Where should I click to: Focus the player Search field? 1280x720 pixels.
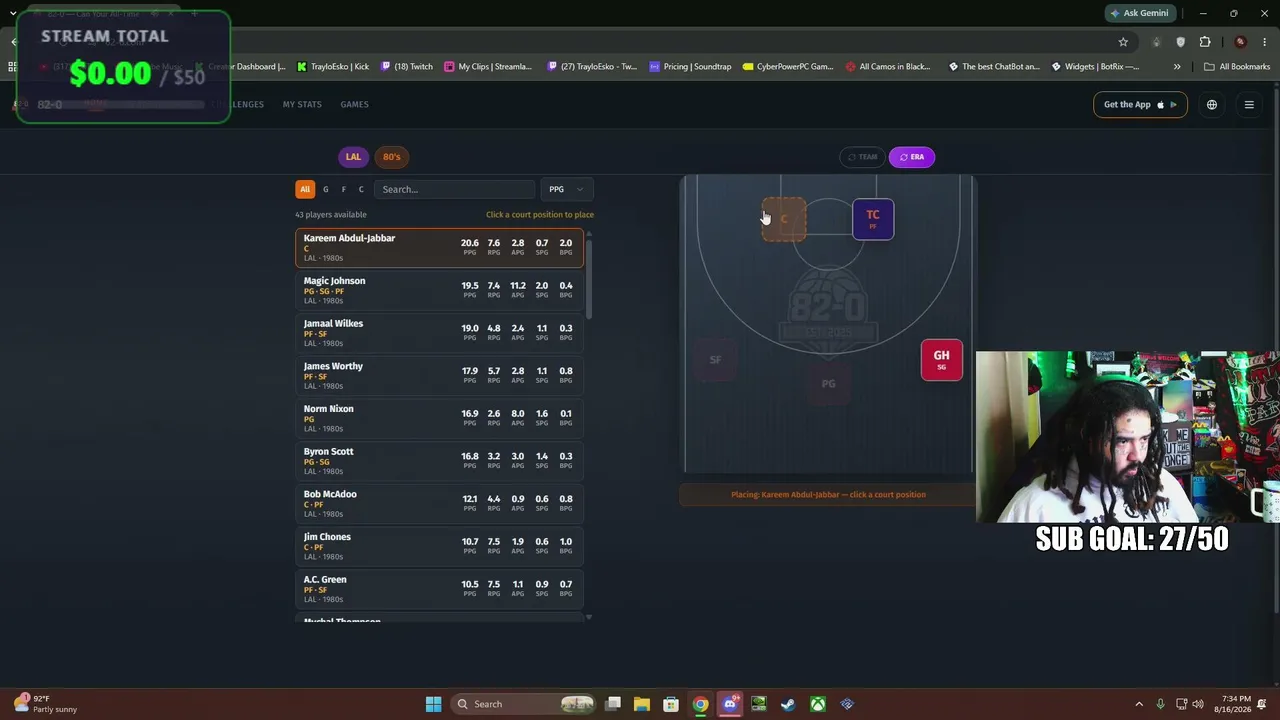click(455, 189)
